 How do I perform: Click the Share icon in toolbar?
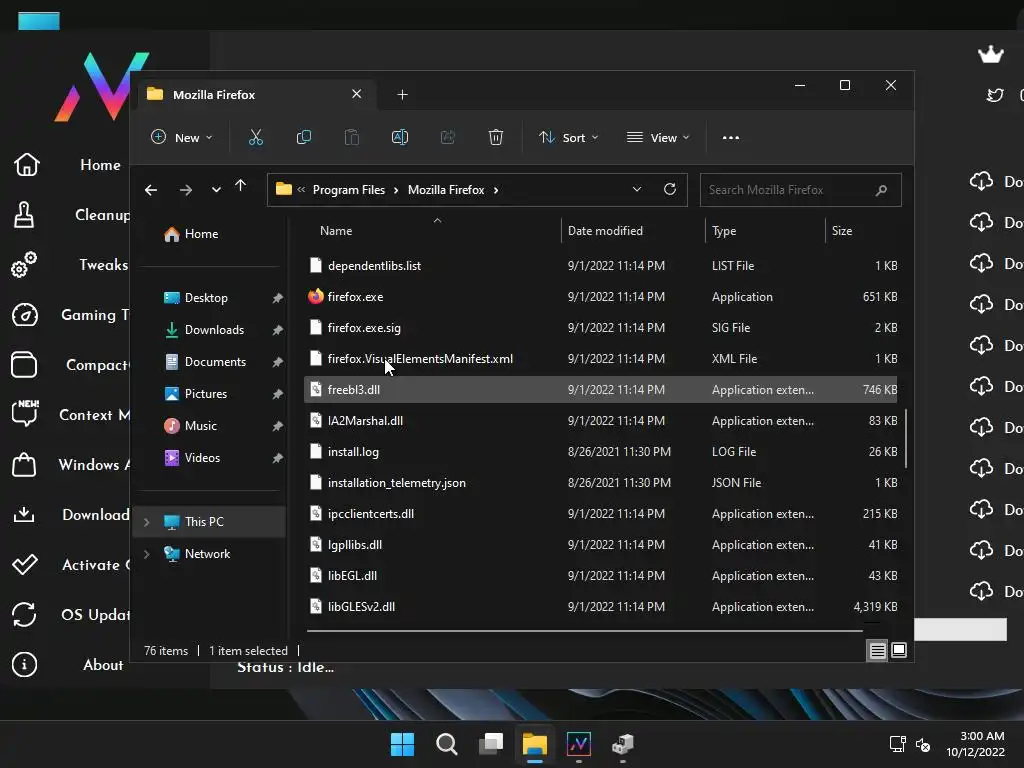448,138
